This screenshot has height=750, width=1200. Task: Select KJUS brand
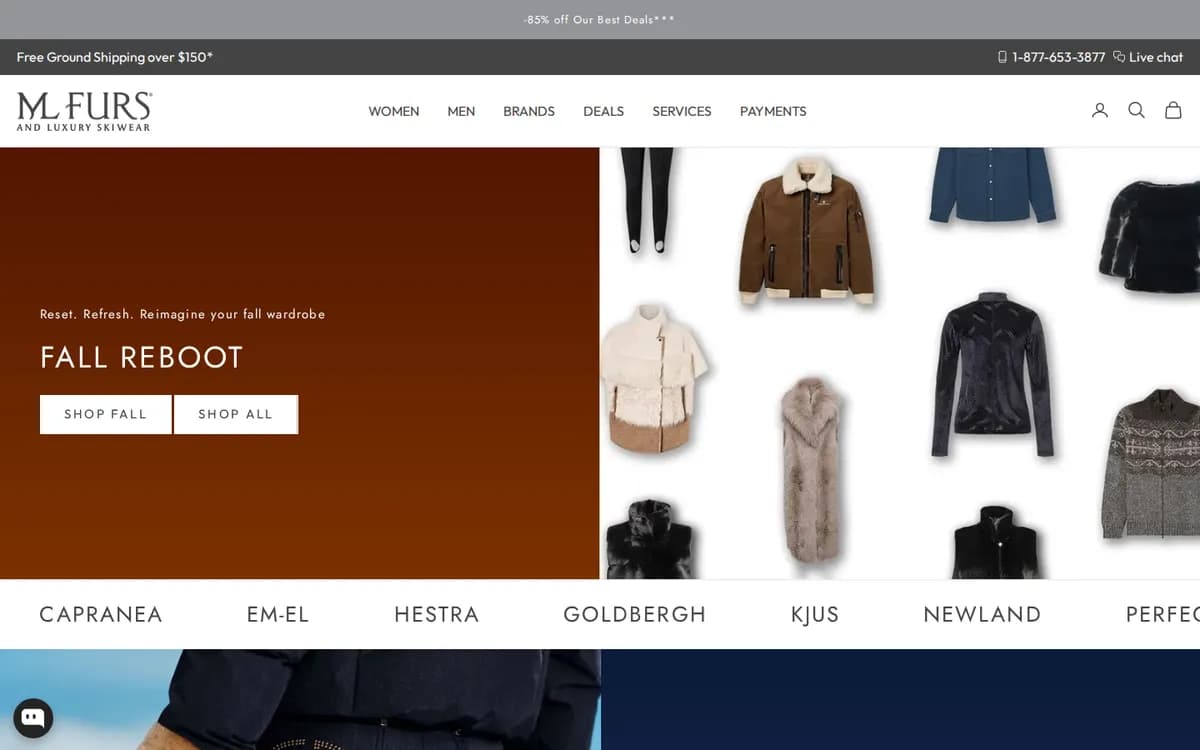[815, 614]
